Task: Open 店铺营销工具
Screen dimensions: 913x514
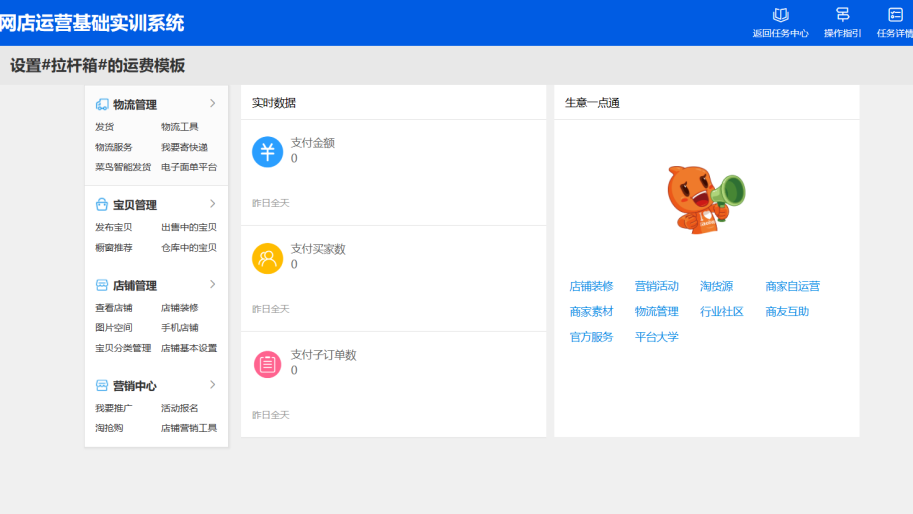Action: click(189, 428)
